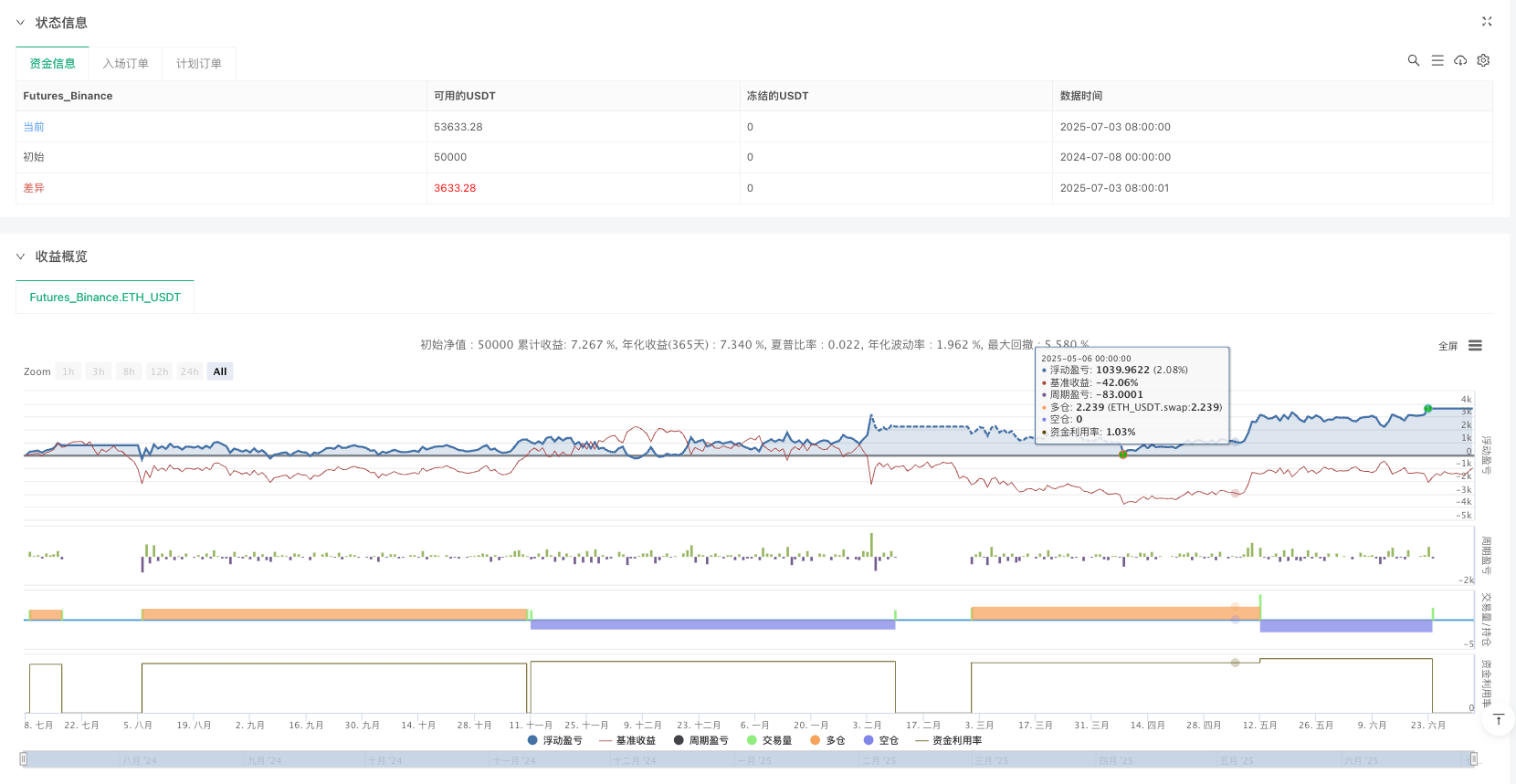Viewport: 1516px width, 784px height.
Task: Switch to the 计划订单 tab
Action: [198, 64]
